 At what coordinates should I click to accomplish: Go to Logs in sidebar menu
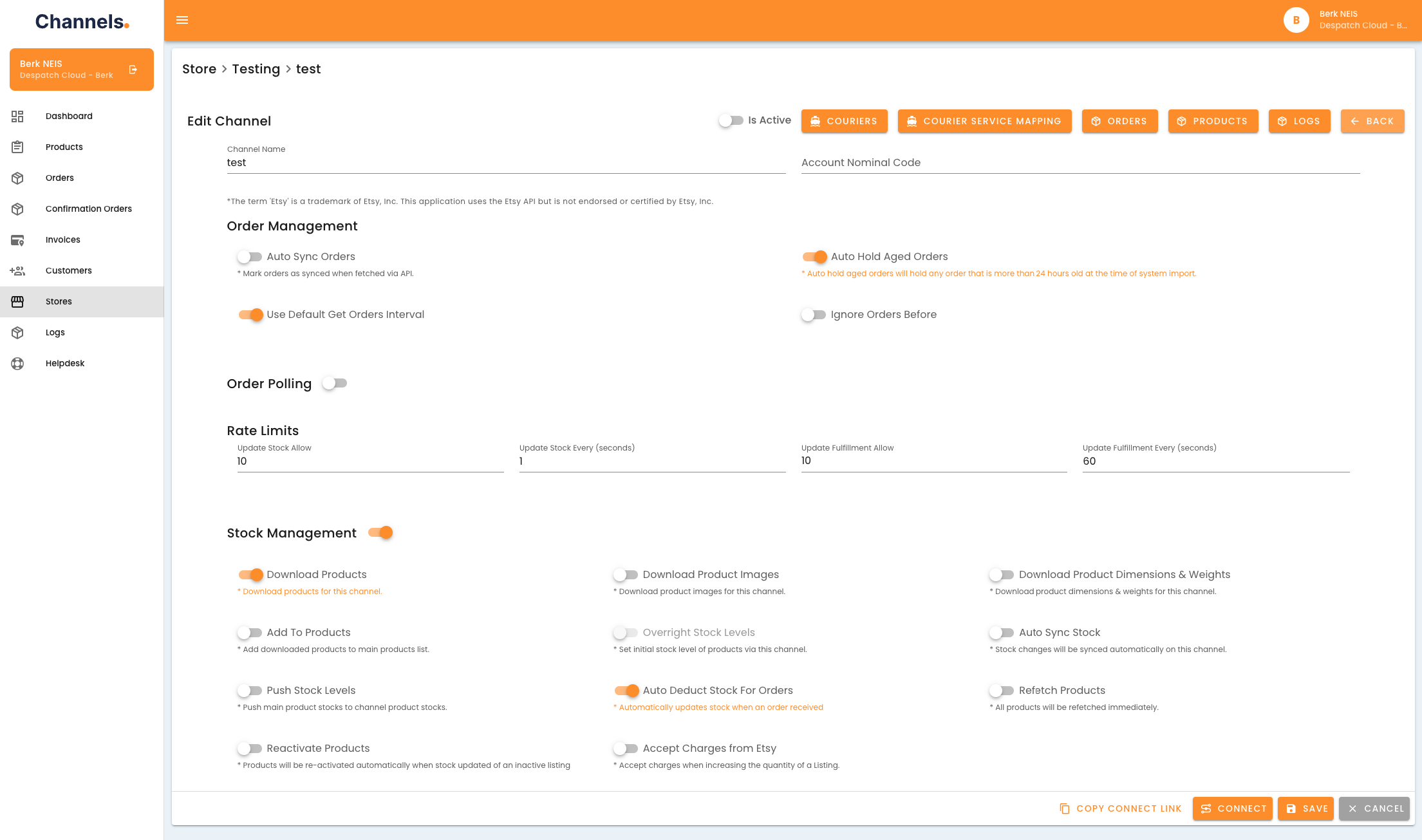coord(55,333)
